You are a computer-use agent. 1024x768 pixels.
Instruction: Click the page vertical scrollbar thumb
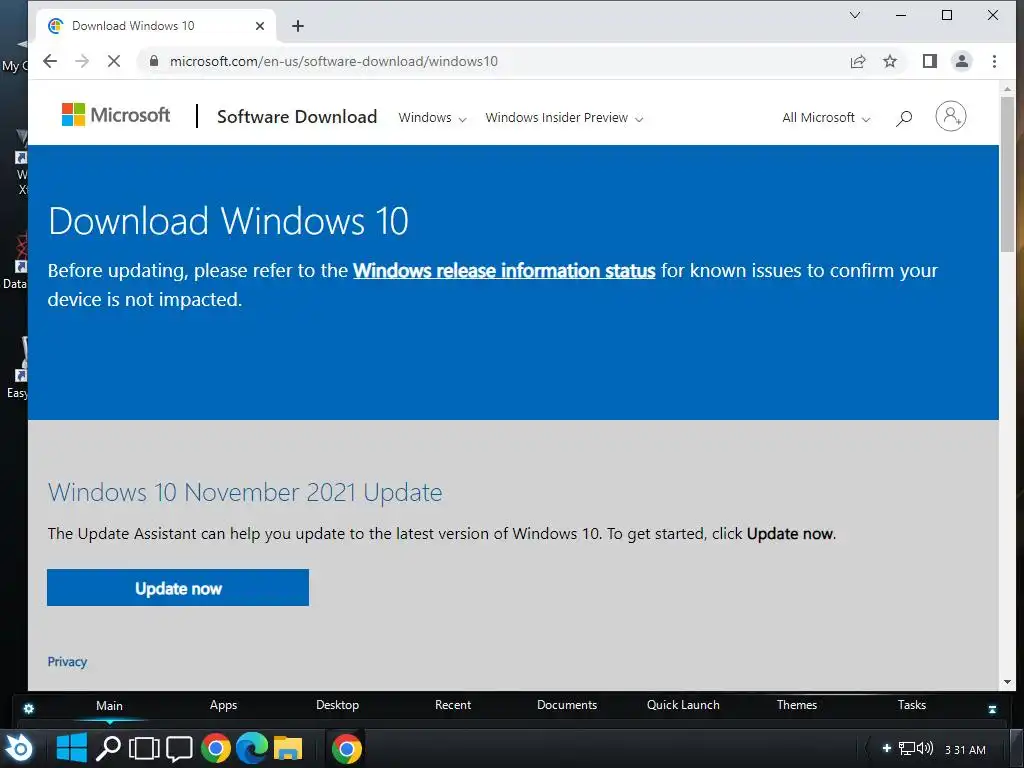click(1007, 174)
